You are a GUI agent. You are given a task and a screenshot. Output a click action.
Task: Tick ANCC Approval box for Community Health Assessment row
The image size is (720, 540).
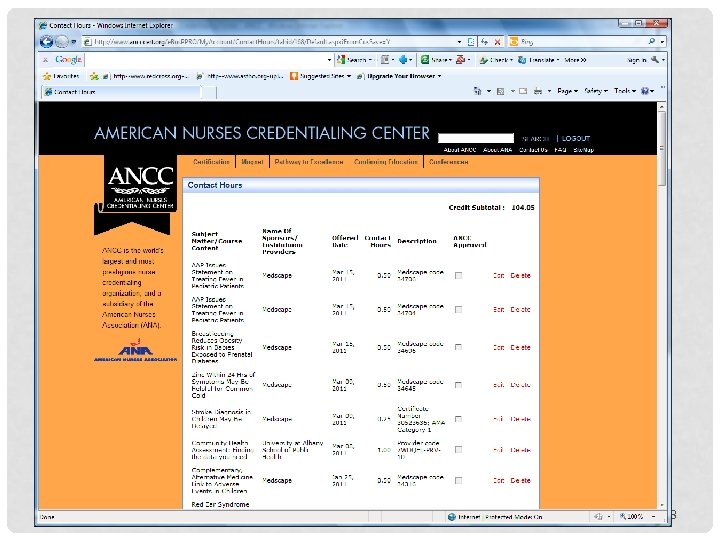(x=458, y=450)
